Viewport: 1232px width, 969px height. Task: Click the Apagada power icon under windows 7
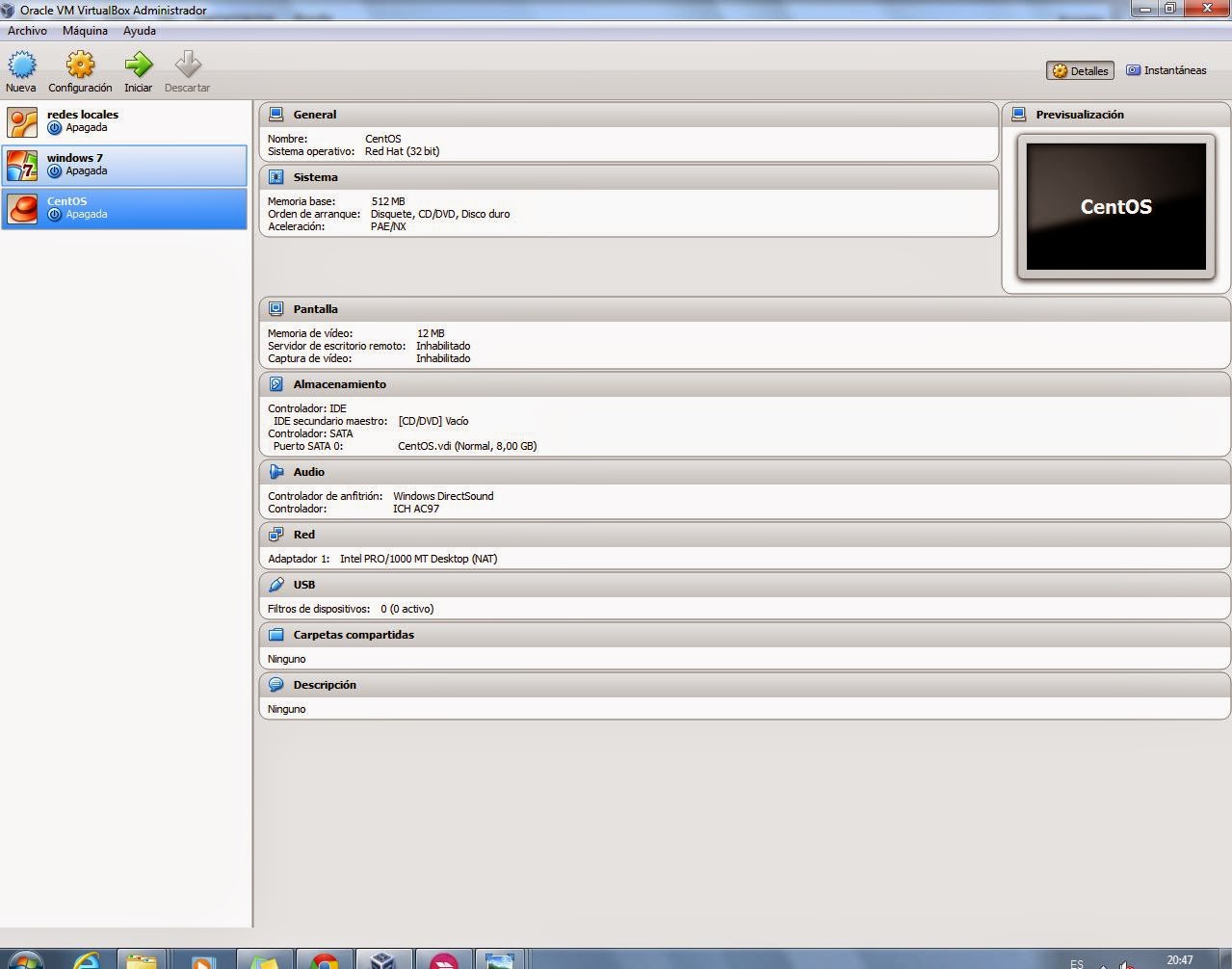tap(55, 171)
